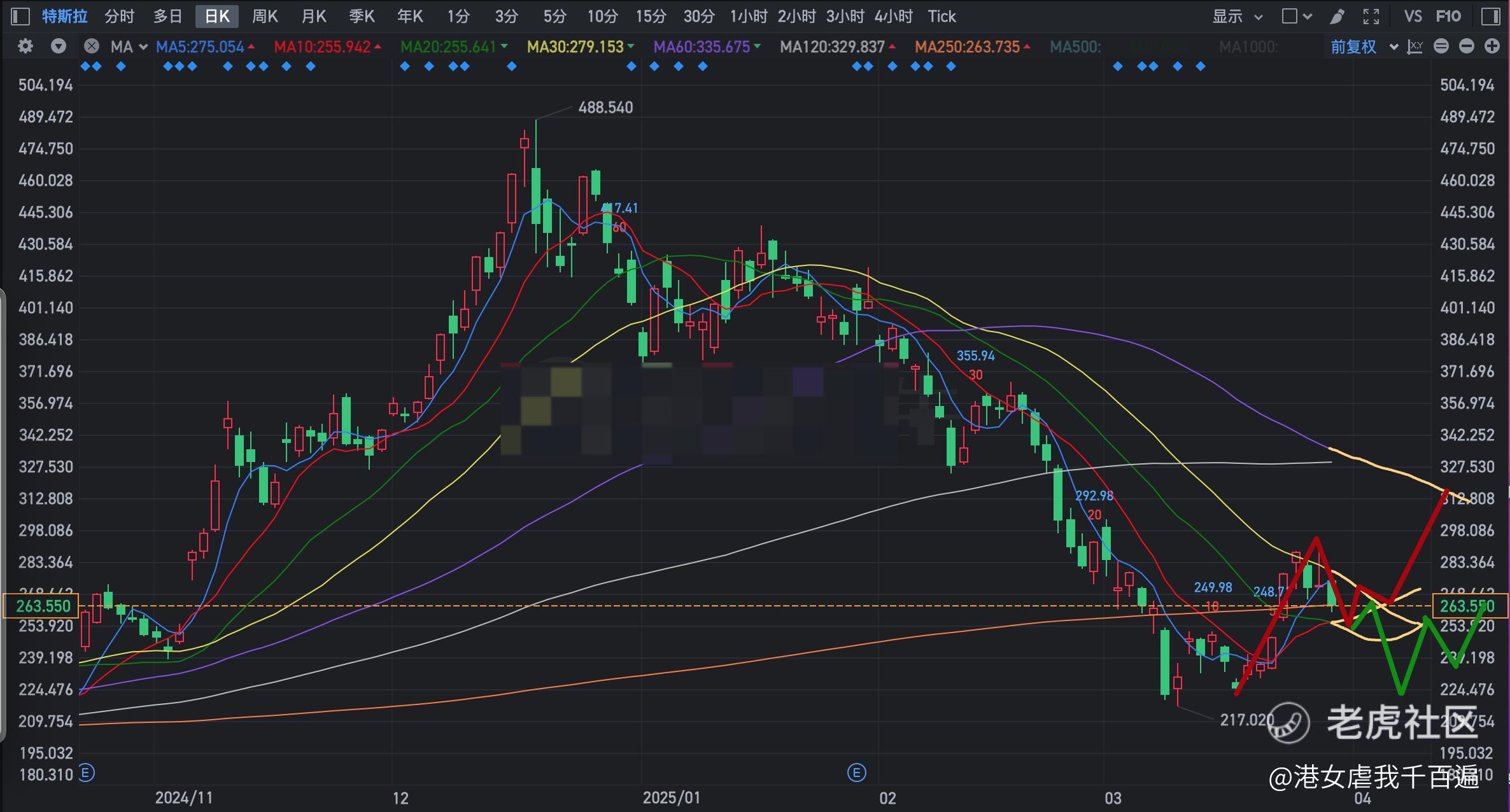Select the Tick chart tab
The height and width of the screenshot is (812, 1510).
942,16
